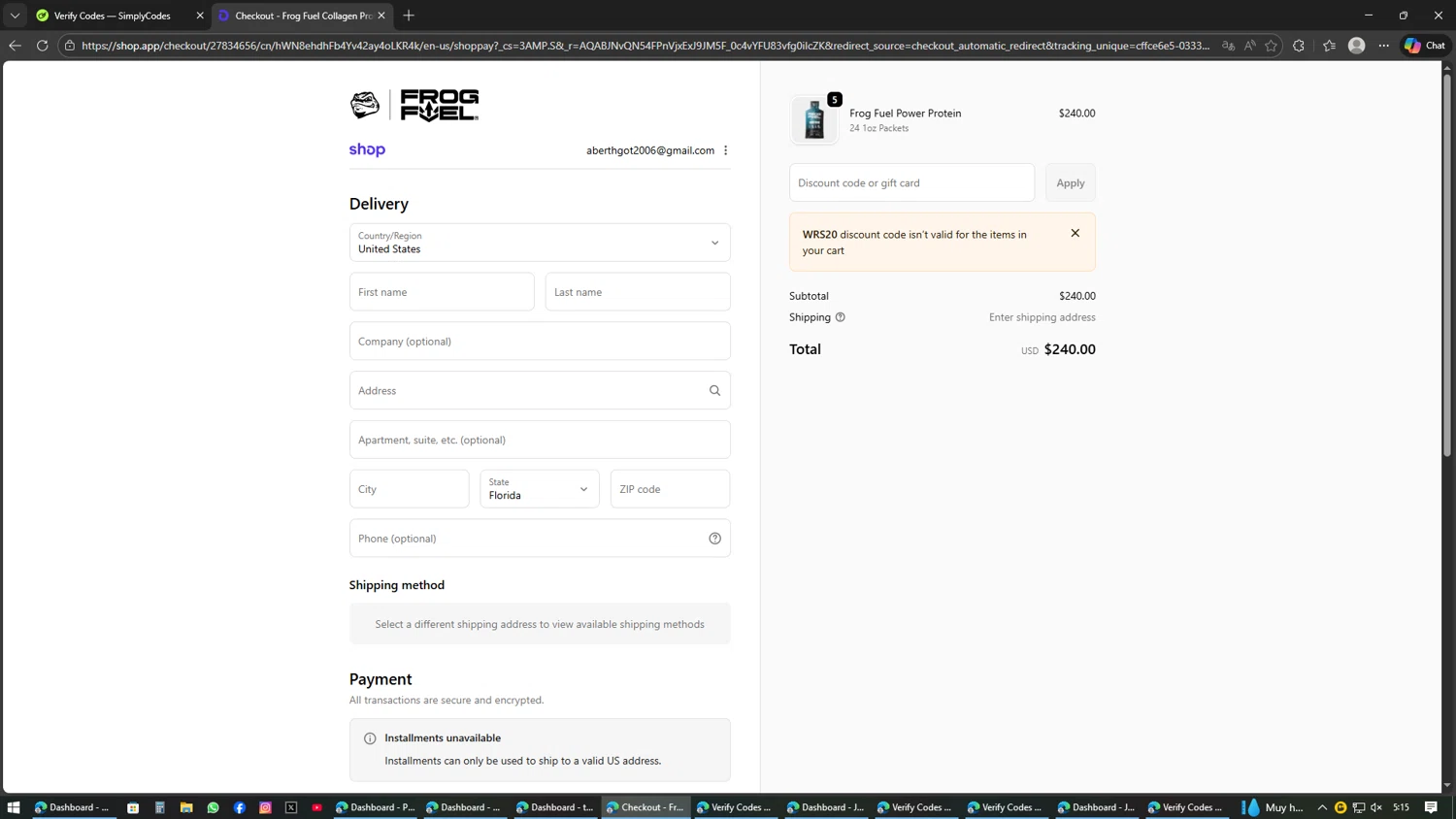Open the weather widget Muy h...

click(x=1274, y=807)
